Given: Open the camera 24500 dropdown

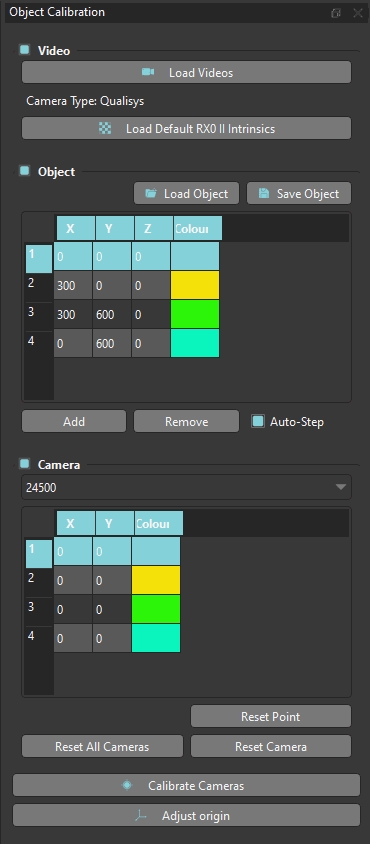Looking at the screenshot, I should click(x=186, y=487).
